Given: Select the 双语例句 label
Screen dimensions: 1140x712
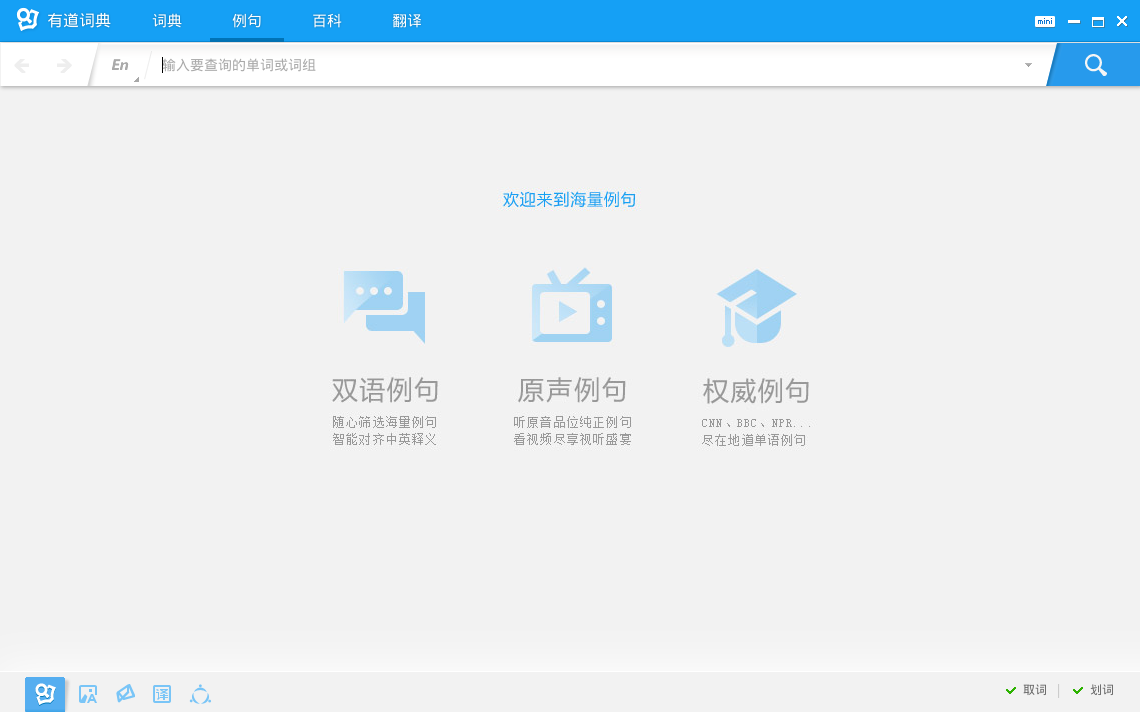Looking at the screenshot, I should (x=385, y=390).
